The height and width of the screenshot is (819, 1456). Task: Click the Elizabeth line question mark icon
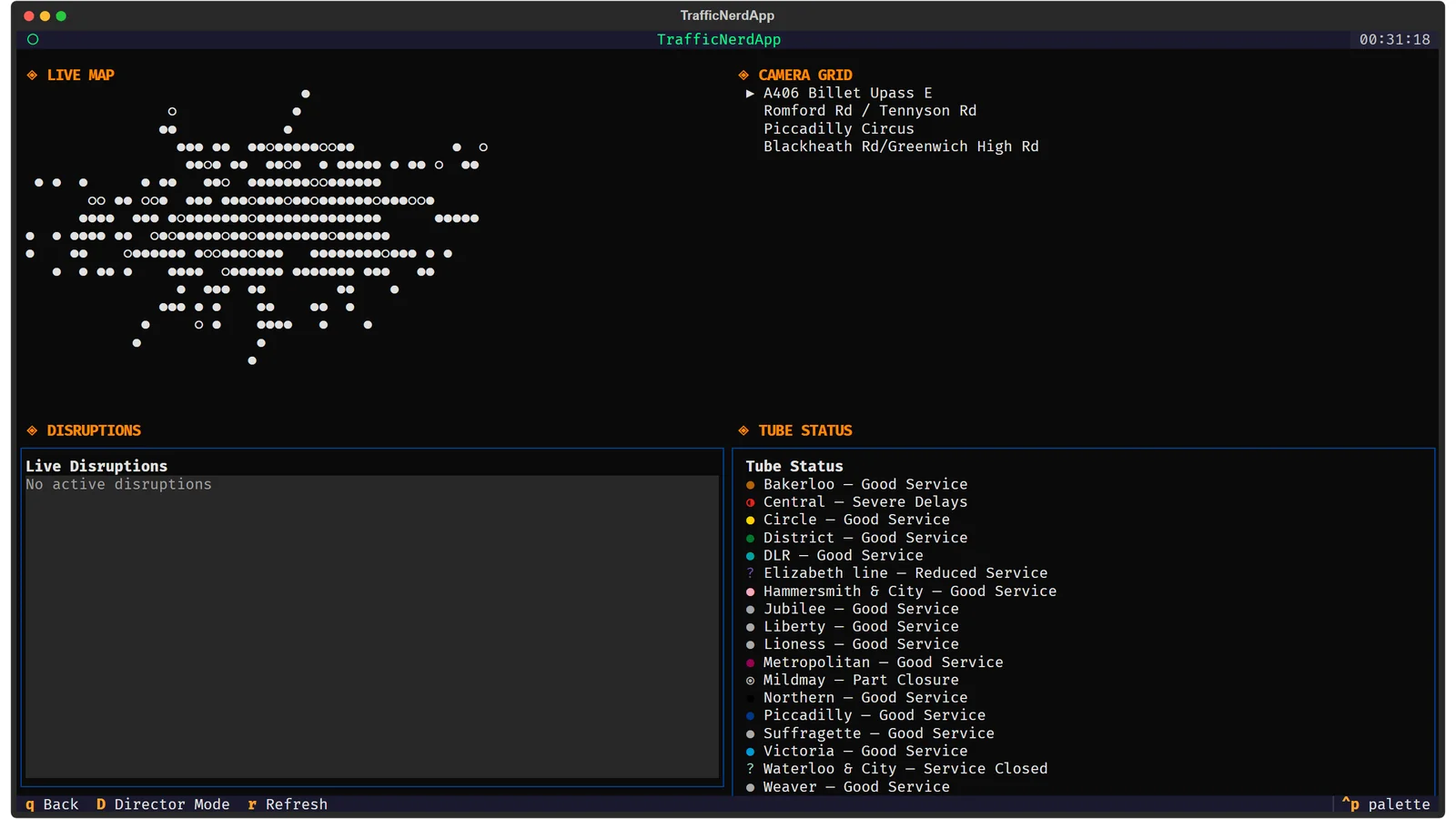pos(751,573)
